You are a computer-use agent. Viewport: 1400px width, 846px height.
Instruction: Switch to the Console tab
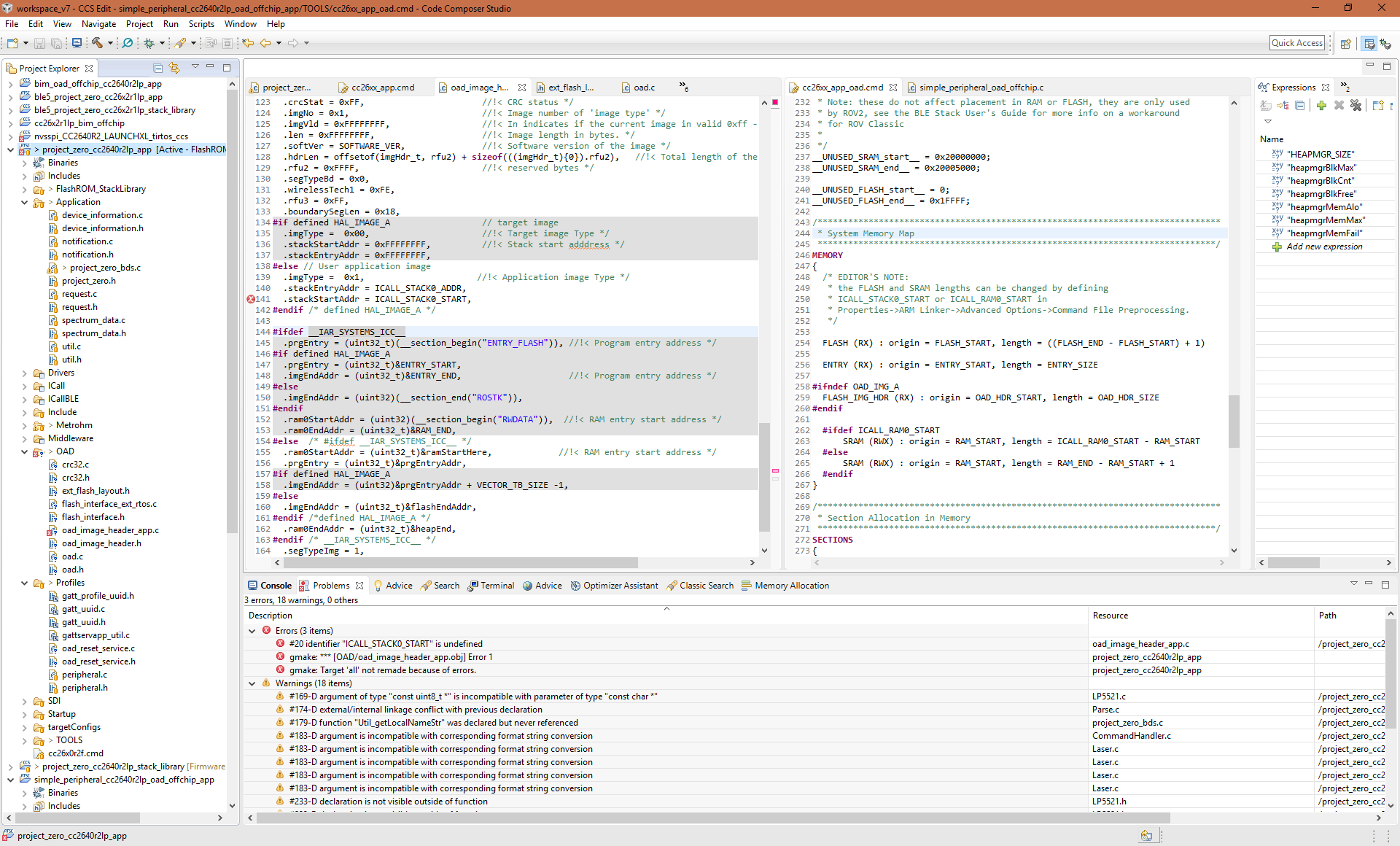pyautogui.click(x=270, y=586)
